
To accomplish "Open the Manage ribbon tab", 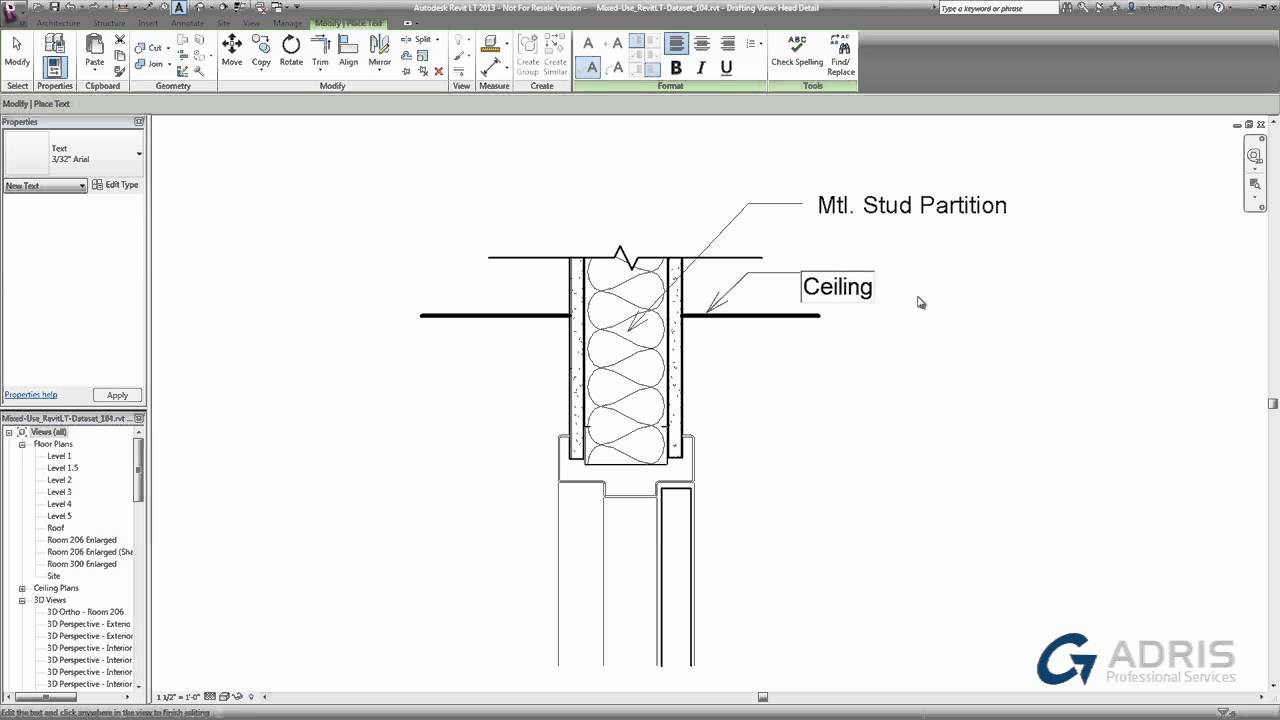I will click(x=288, y=23).
